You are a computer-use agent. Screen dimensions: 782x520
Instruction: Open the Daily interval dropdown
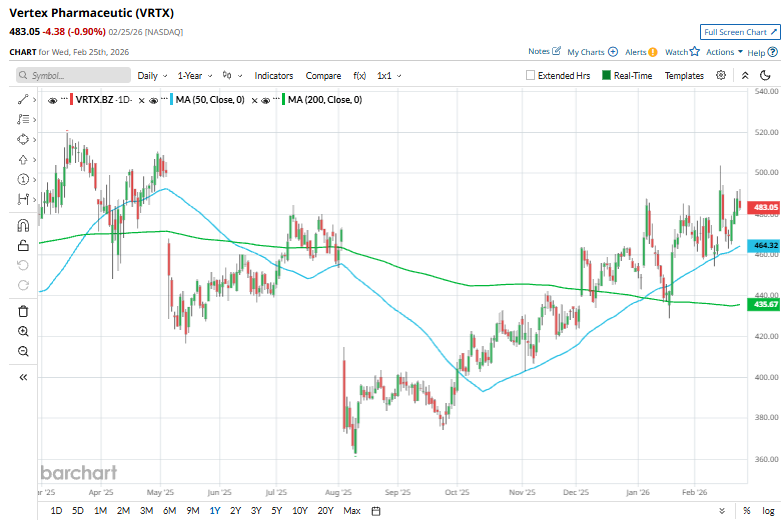[151, 75]
